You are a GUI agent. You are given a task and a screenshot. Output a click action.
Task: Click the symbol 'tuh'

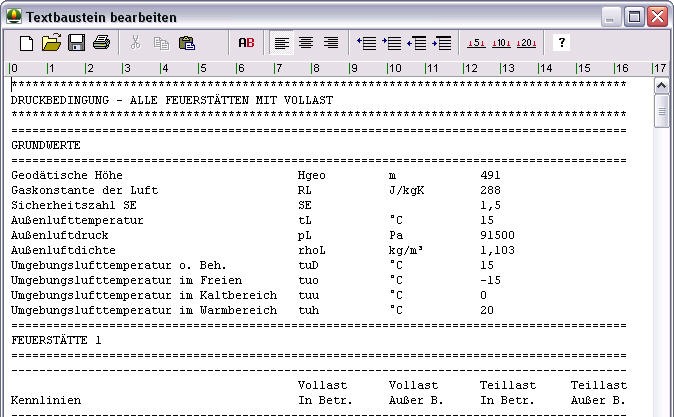(308, 310)
